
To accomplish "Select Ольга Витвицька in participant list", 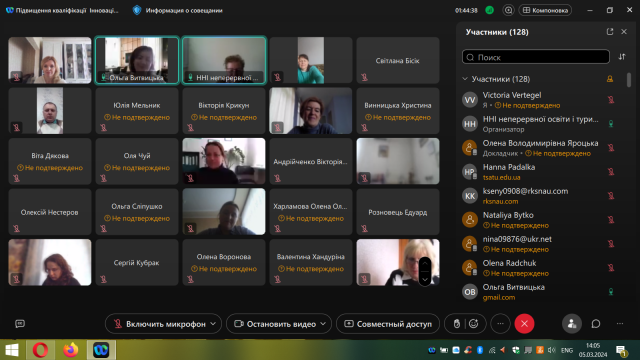I will point(538,292).
